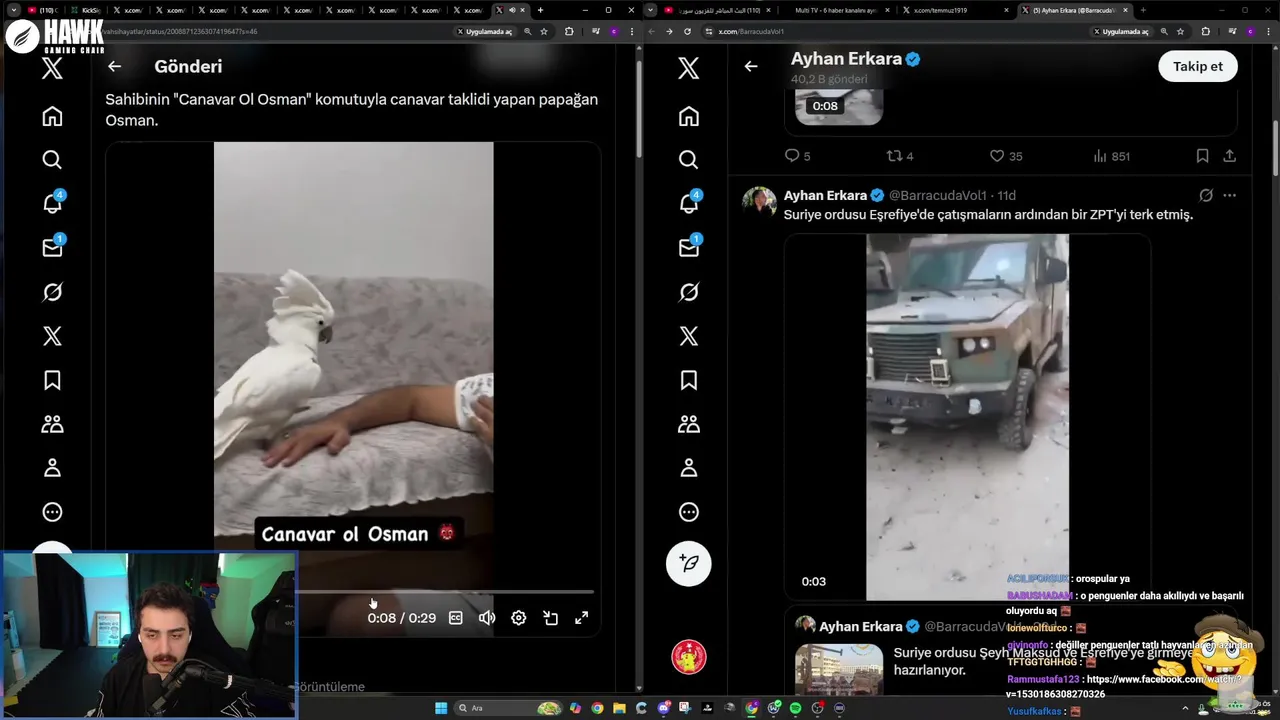Click Uygulamada aç in left window address bar
Screen dimensions: 1280x720
click(x=485, y=31)
